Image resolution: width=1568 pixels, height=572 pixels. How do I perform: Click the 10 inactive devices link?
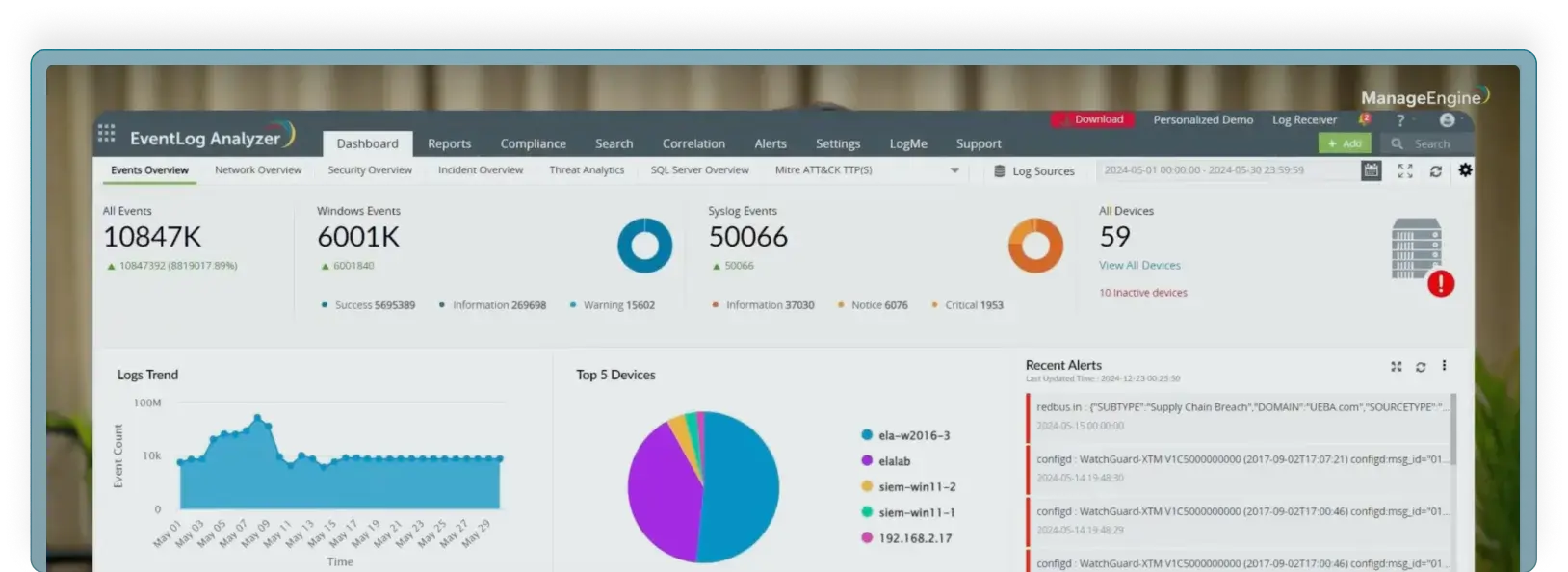tap(1143, 293)
